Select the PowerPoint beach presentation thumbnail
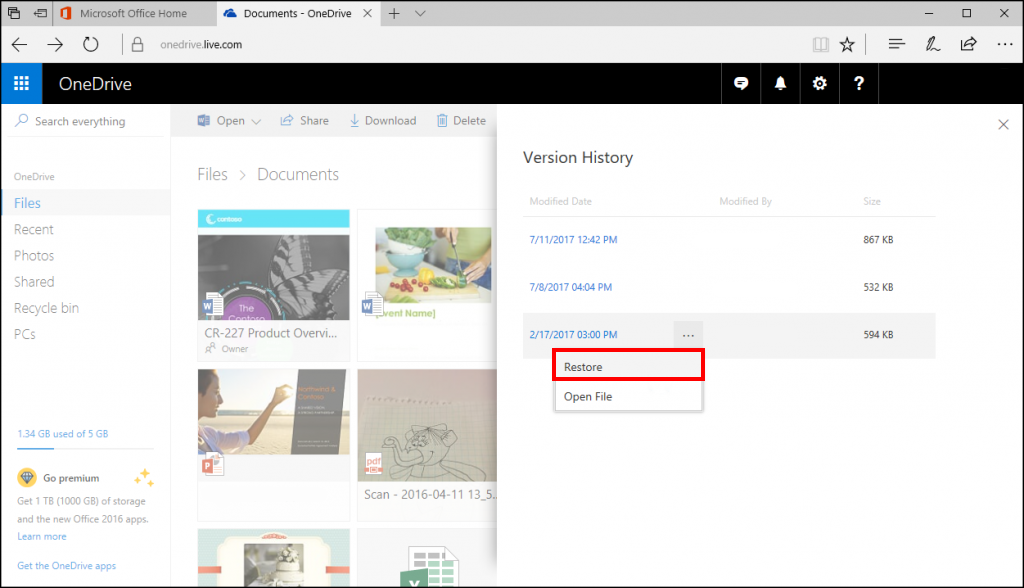 [x=274, y=444]
